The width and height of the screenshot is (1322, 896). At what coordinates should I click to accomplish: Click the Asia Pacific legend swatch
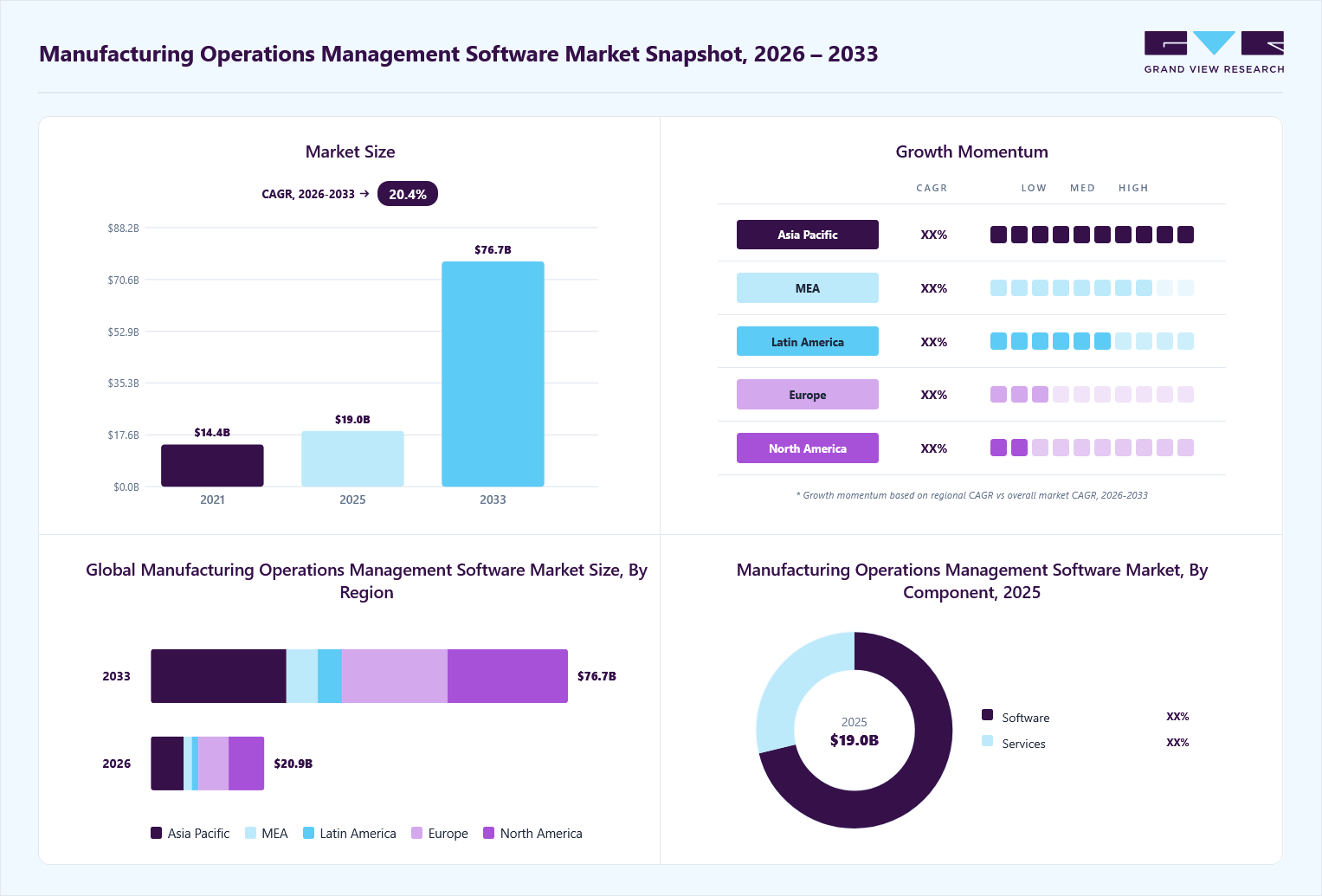[x=157, y=833]
